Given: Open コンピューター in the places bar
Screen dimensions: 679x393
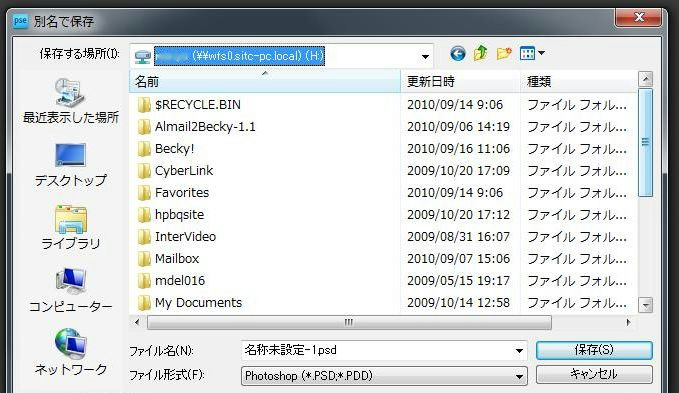Looking at the screenshot, I should (x=71, y=291).
